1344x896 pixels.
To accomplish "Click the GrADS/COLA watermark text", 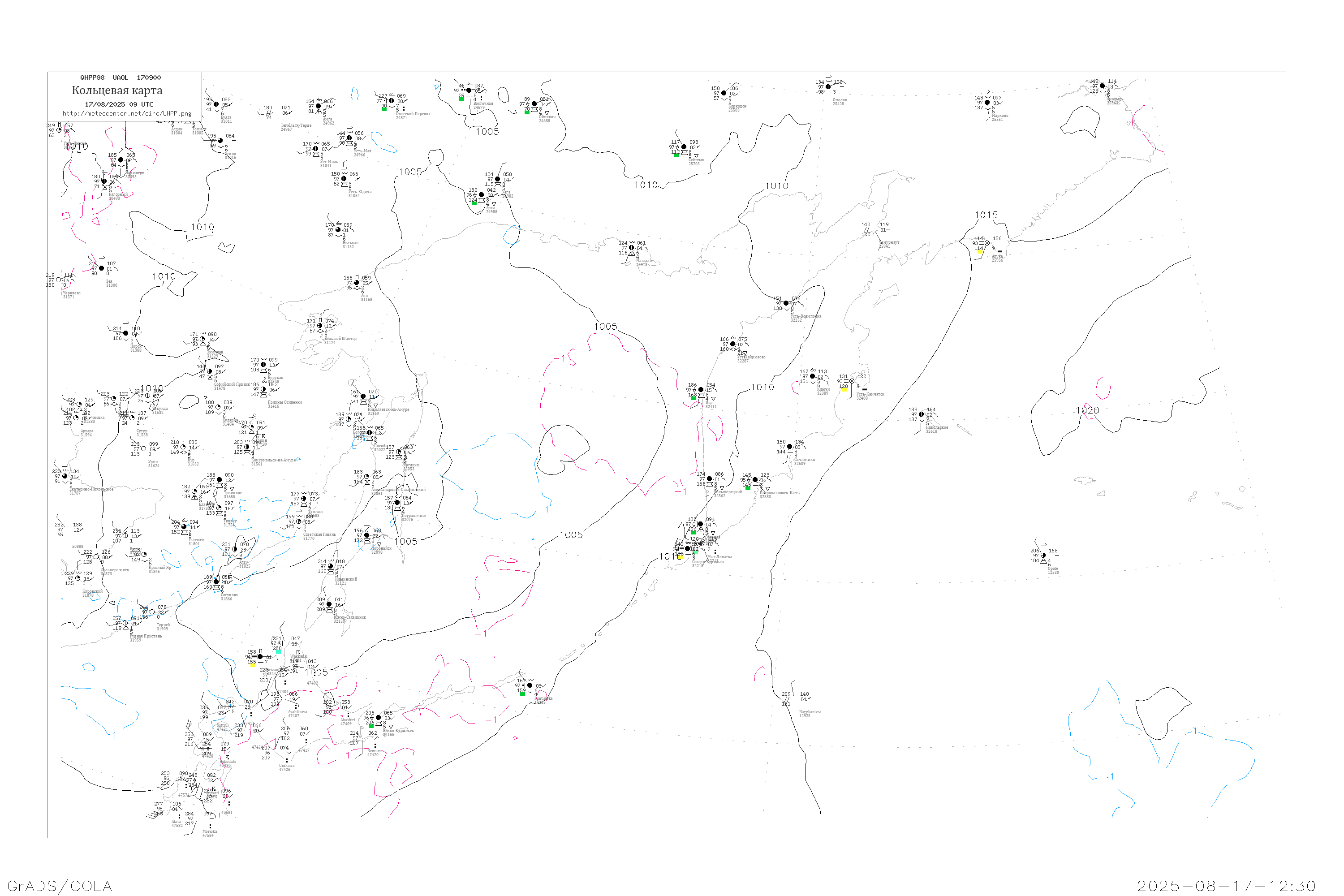I will 60,886.
